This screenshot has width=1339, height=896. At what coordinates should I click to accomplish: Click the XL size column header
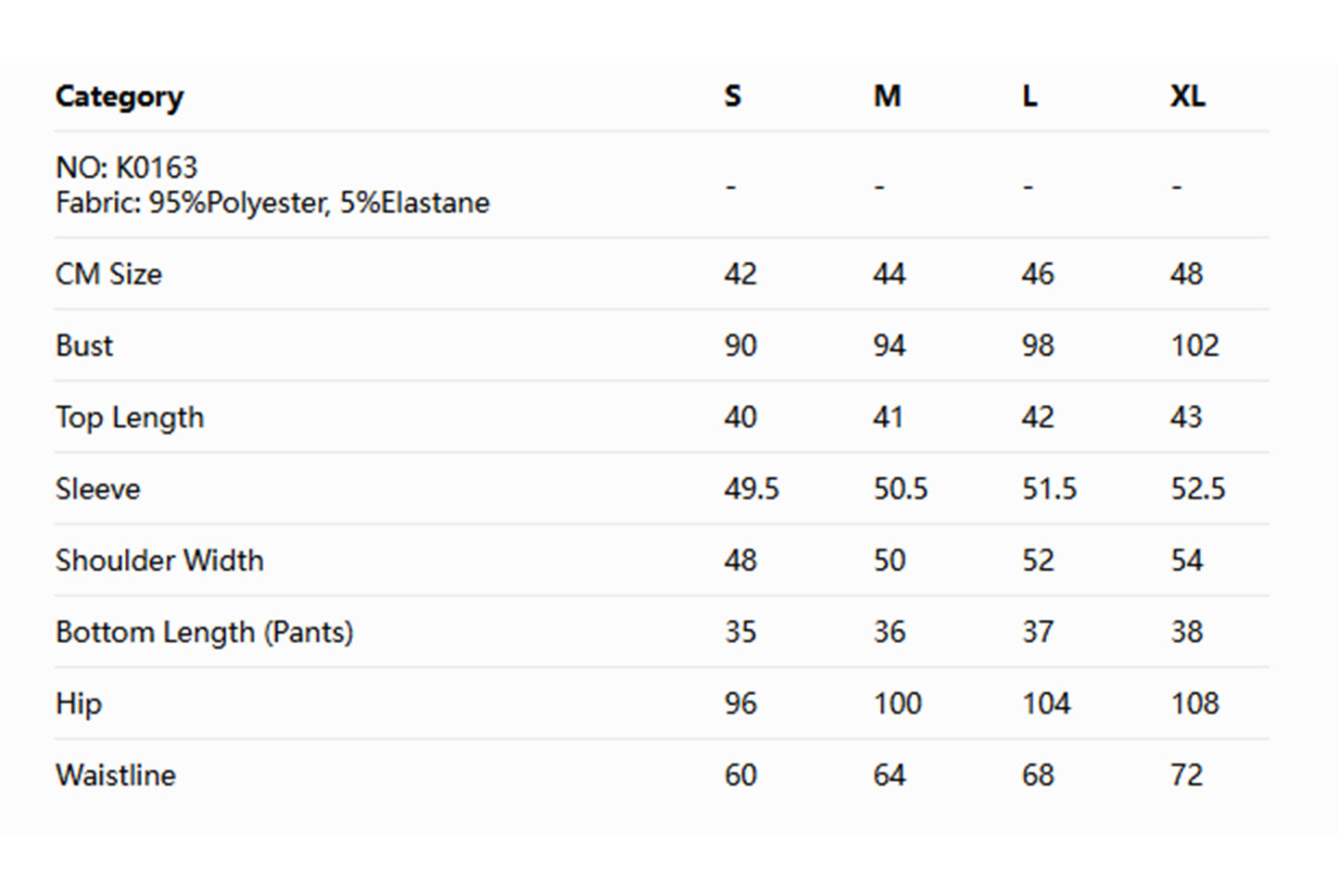pos(1187,96)
